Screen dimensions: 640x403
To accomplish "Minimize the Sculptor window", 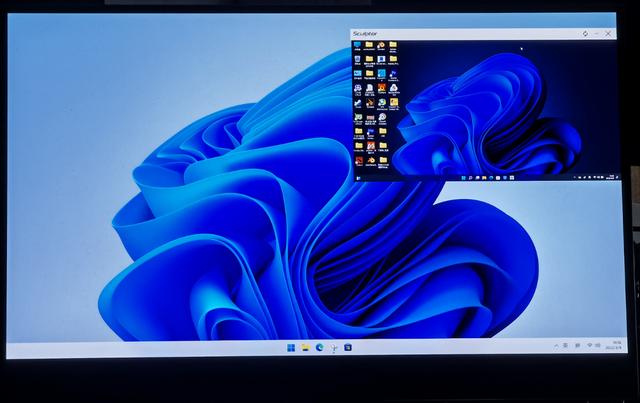I will (x=597, y=34).
